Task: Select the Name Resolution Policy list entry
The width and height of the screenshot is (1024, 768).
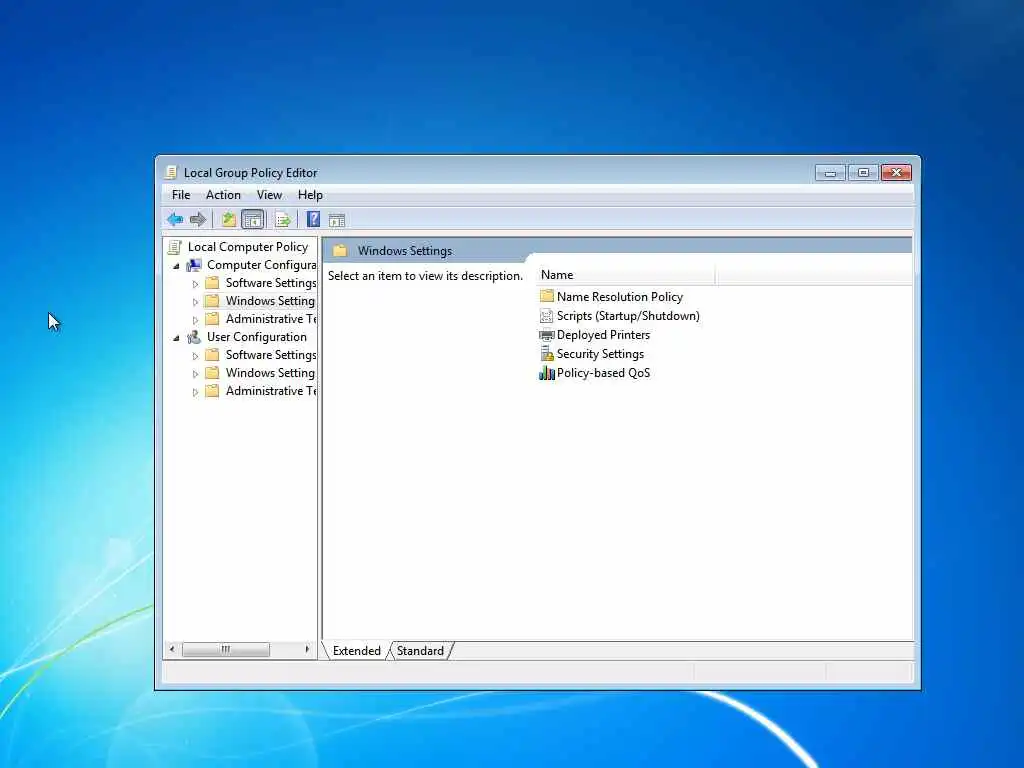Action: click(x=620, y=296)
